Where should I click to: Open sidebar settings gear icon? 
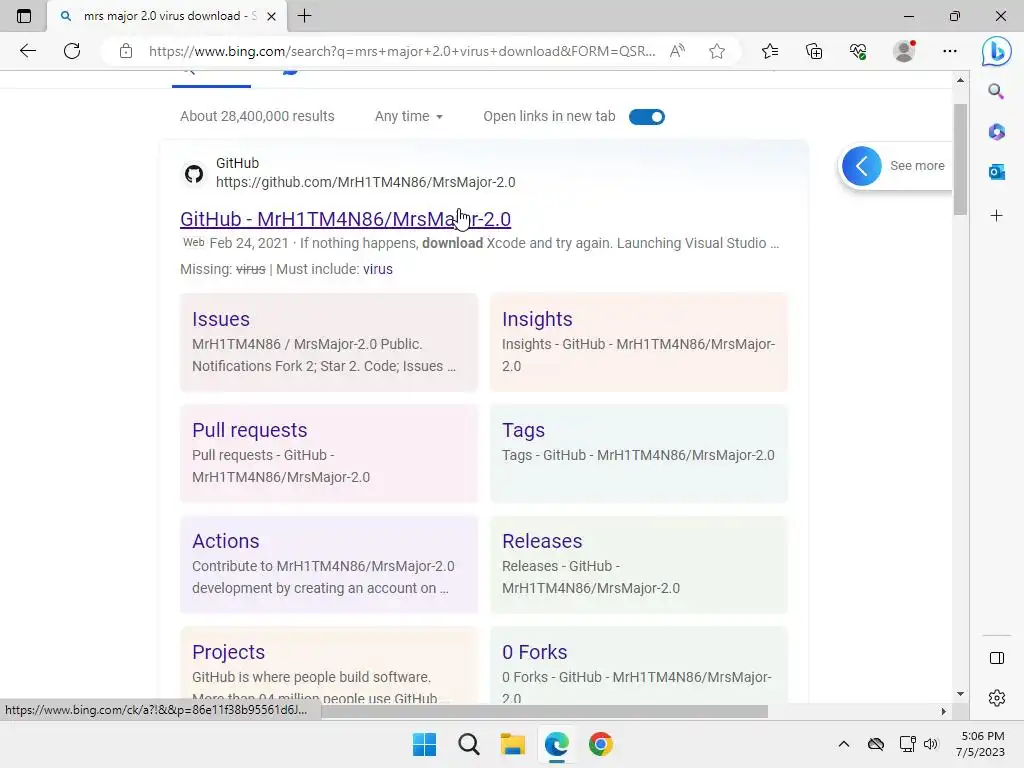click(997, 698)
